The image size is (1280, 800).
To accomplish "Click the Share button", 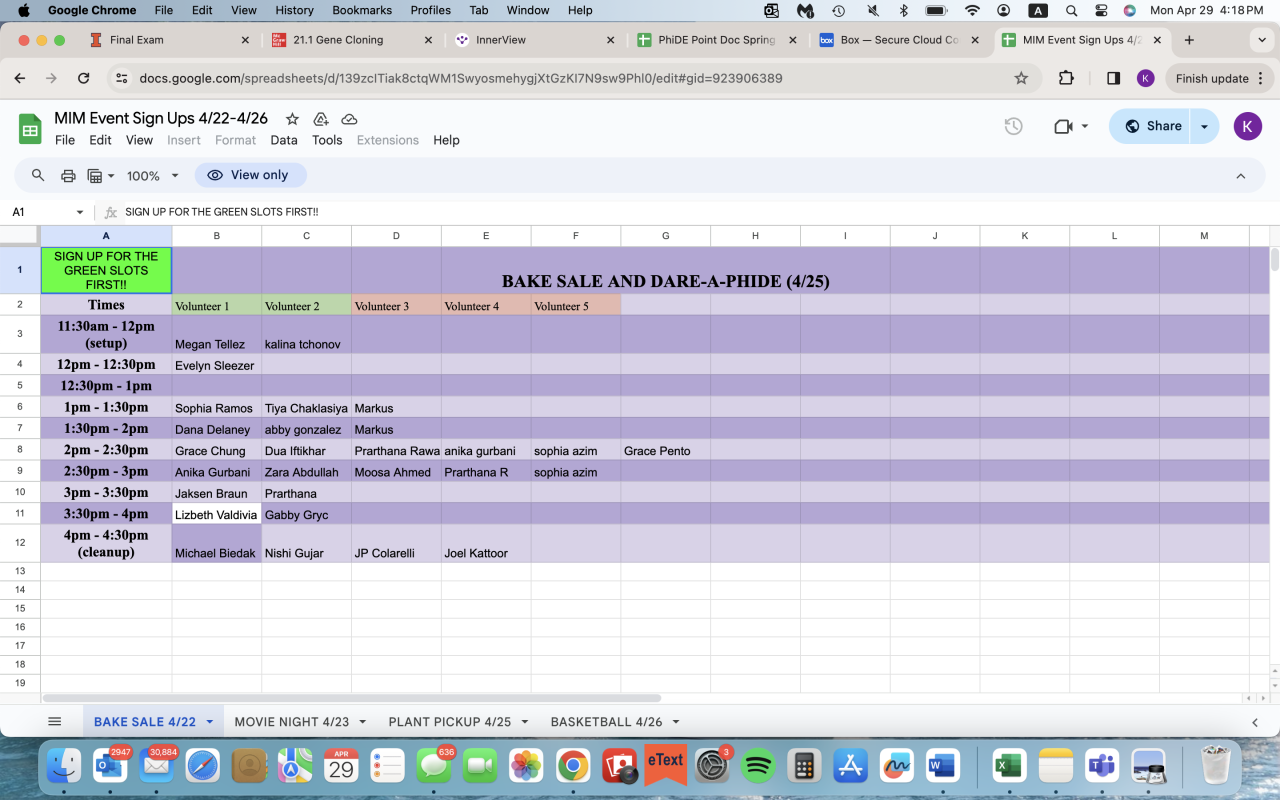I will click(x=1152, y=126).
